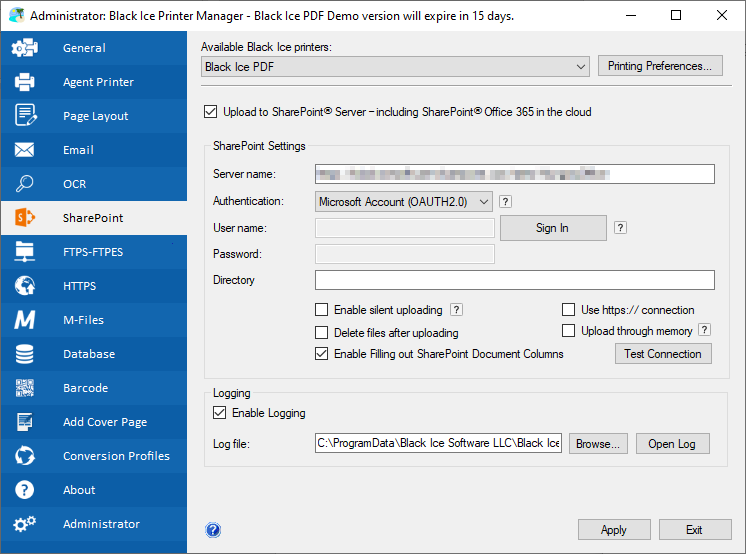Click Browse button for log file

pyautogui.click(x=598, y=444)
